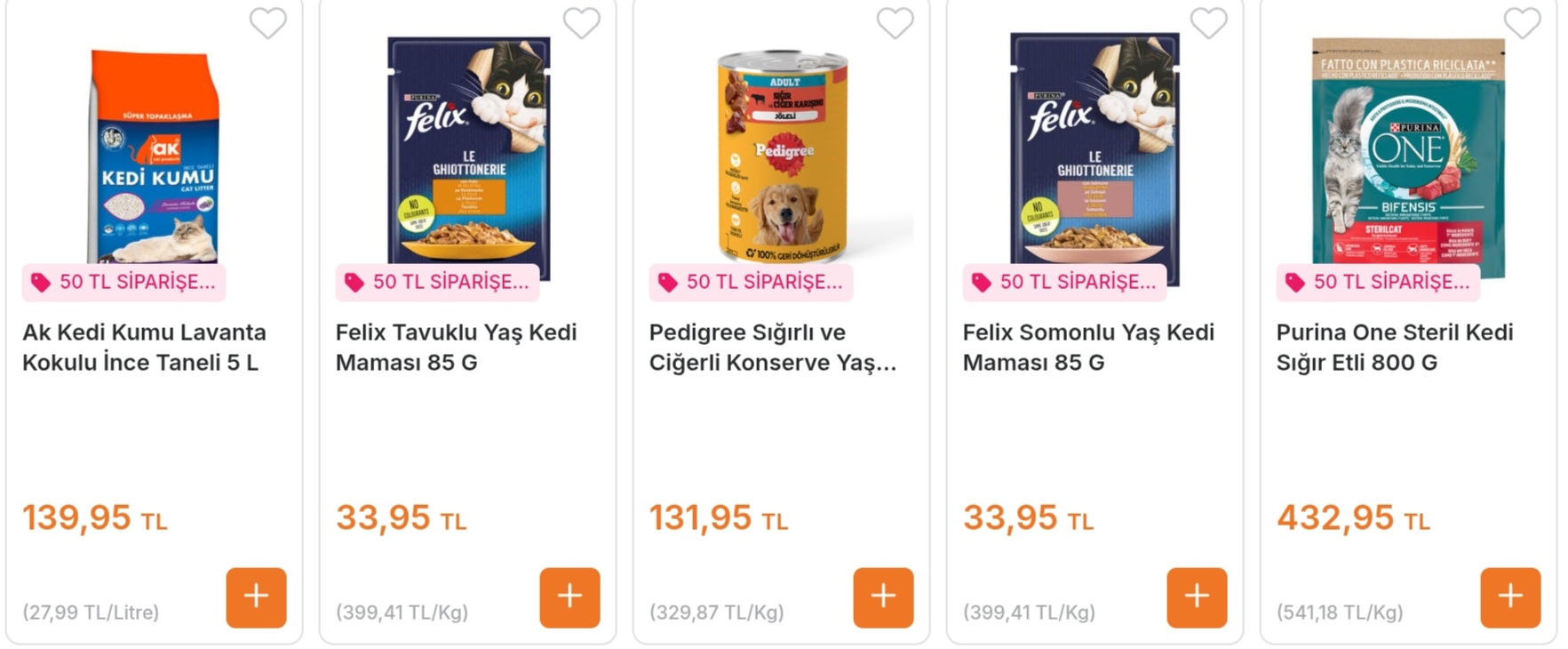Open Purina One Steril Kedi title
This screenshot has width=1568, height=649.
(1394, 347)
